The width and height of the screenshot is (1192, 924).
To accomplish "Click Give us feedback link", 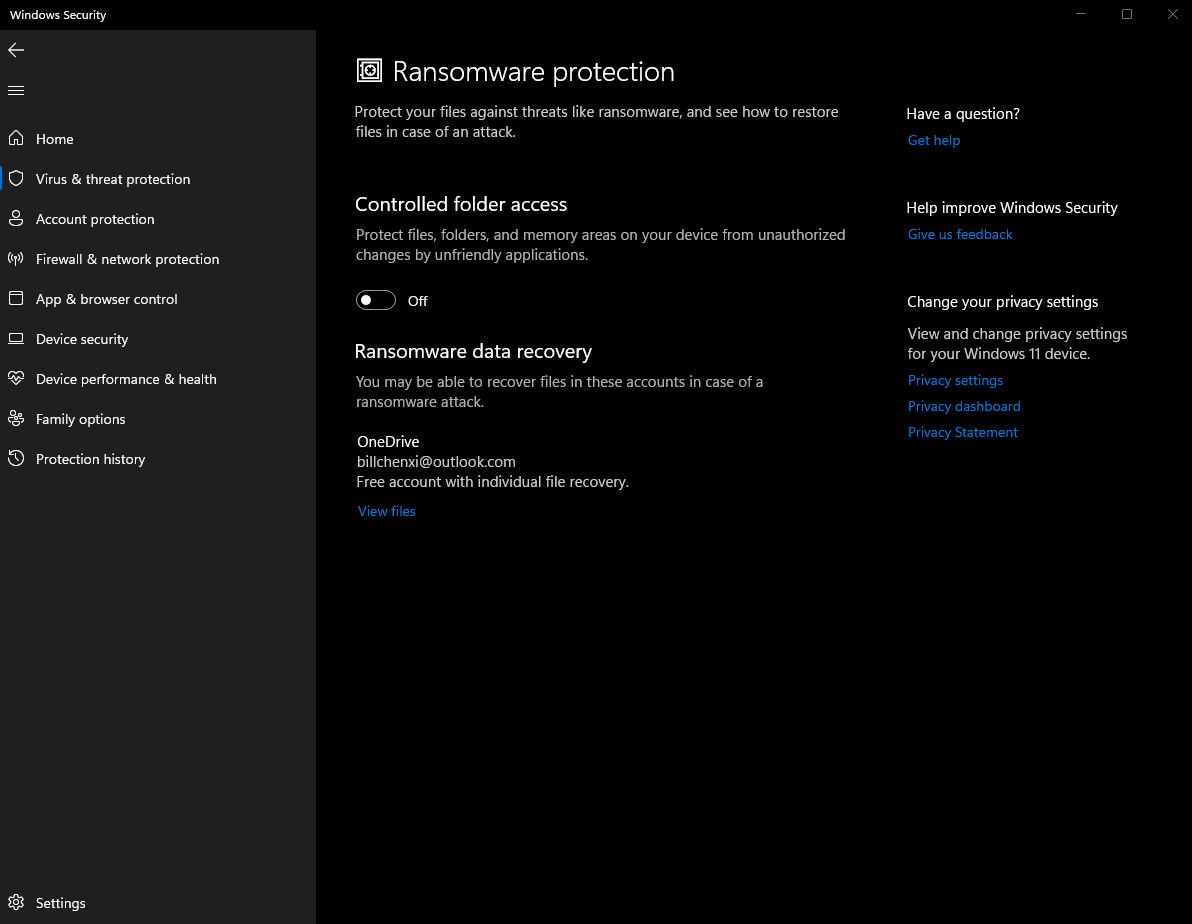I will [x=959, y=234].
